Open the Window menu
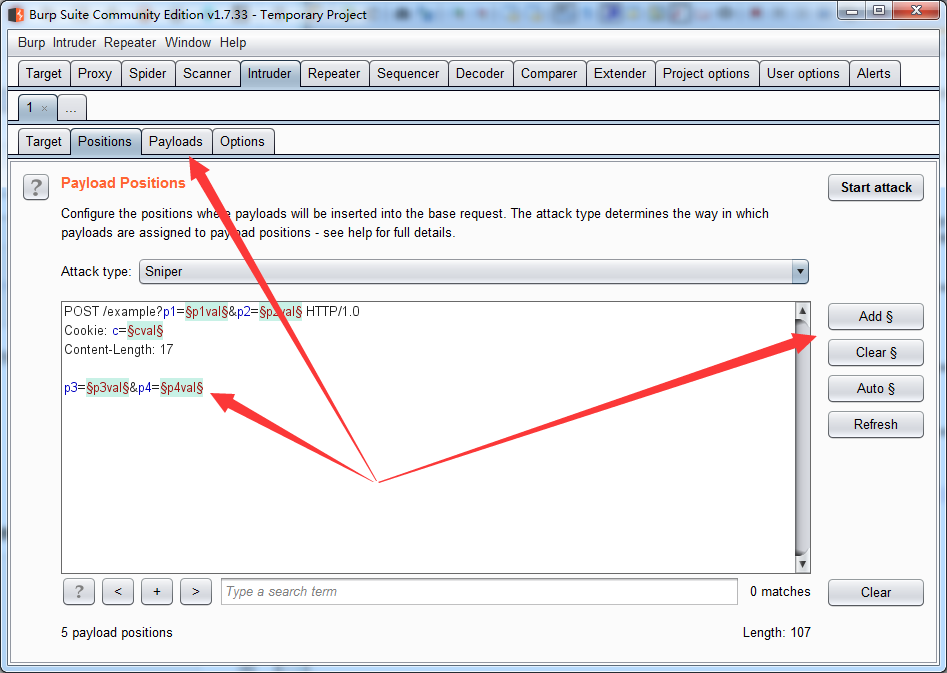The height and width of the screenshot is (673, 947). coord(188,42)
